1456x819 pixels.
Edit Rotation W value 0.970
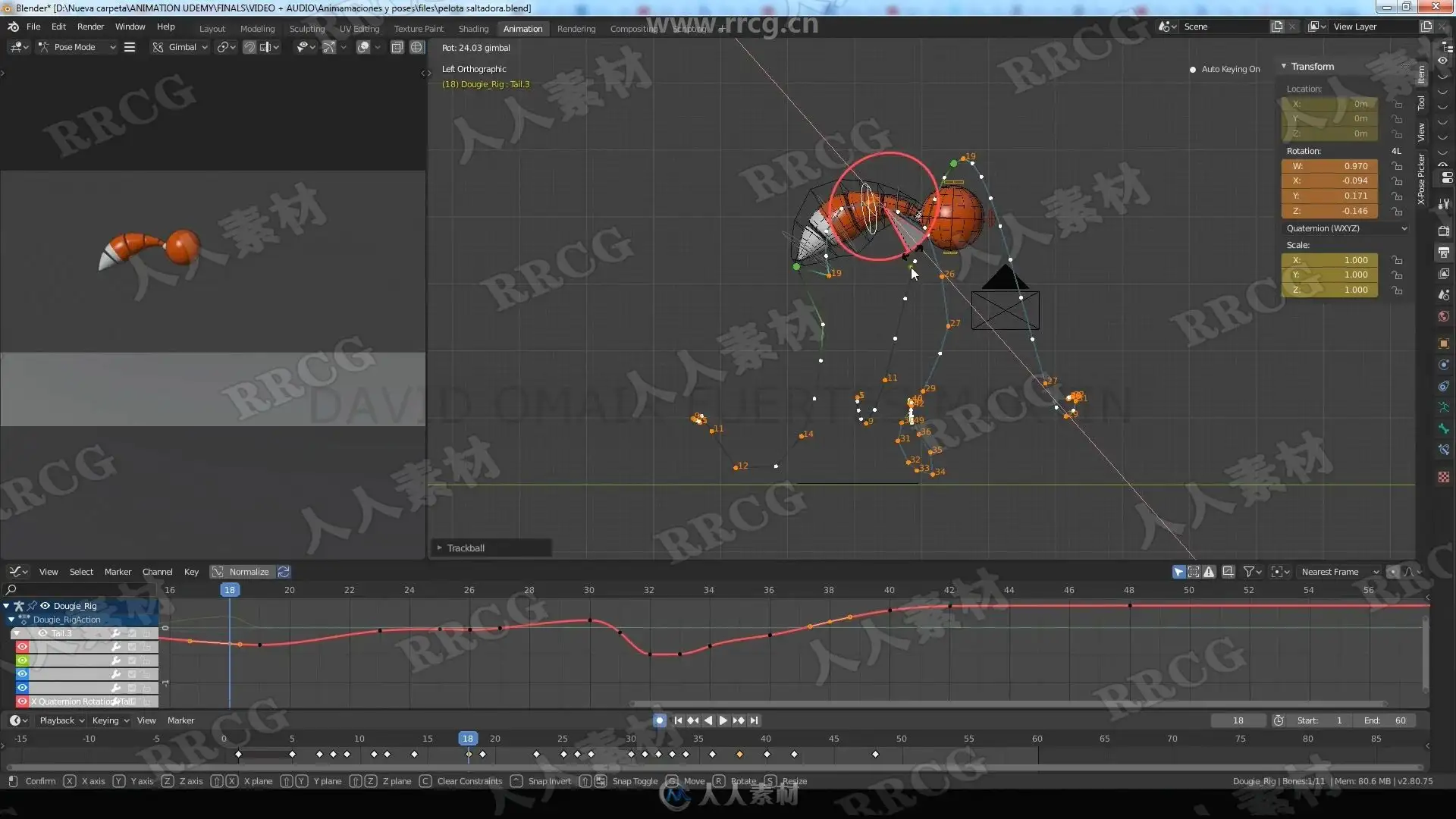(x=1329, y=166)
